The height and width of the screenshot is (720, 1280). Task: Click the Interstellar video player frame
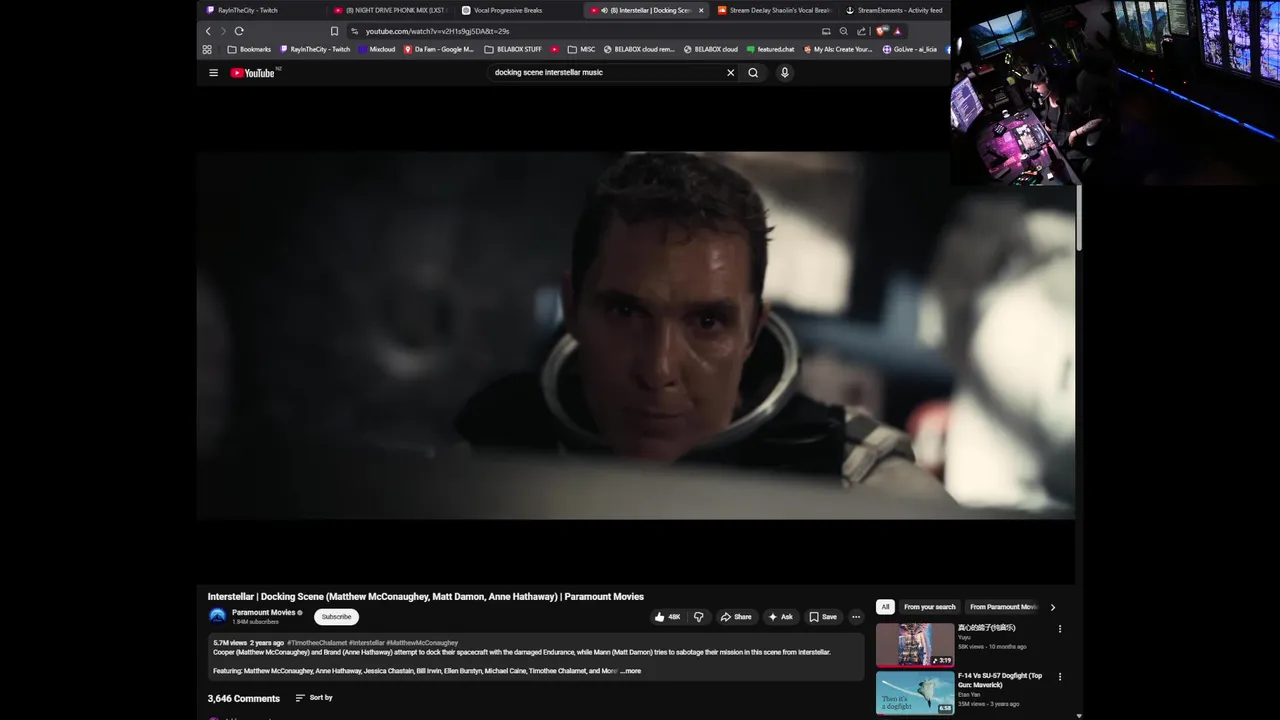click(635, 335)
